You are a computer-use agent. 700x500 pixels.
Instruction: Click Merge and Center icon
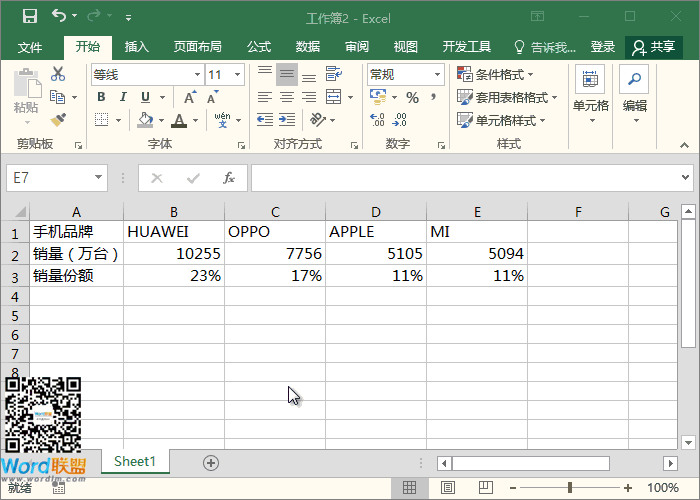coord(333,96)
